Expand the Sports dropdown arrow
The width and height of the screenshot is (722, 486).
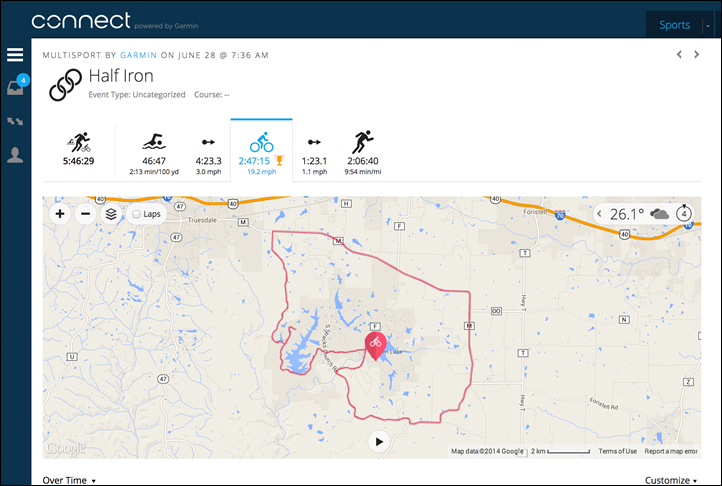pyautogui.click(x=708, y=26)
